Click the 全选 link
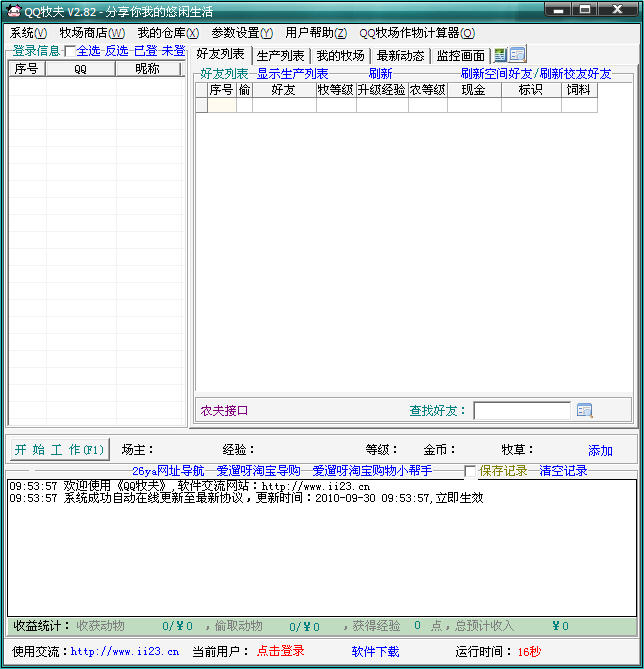 88,51
